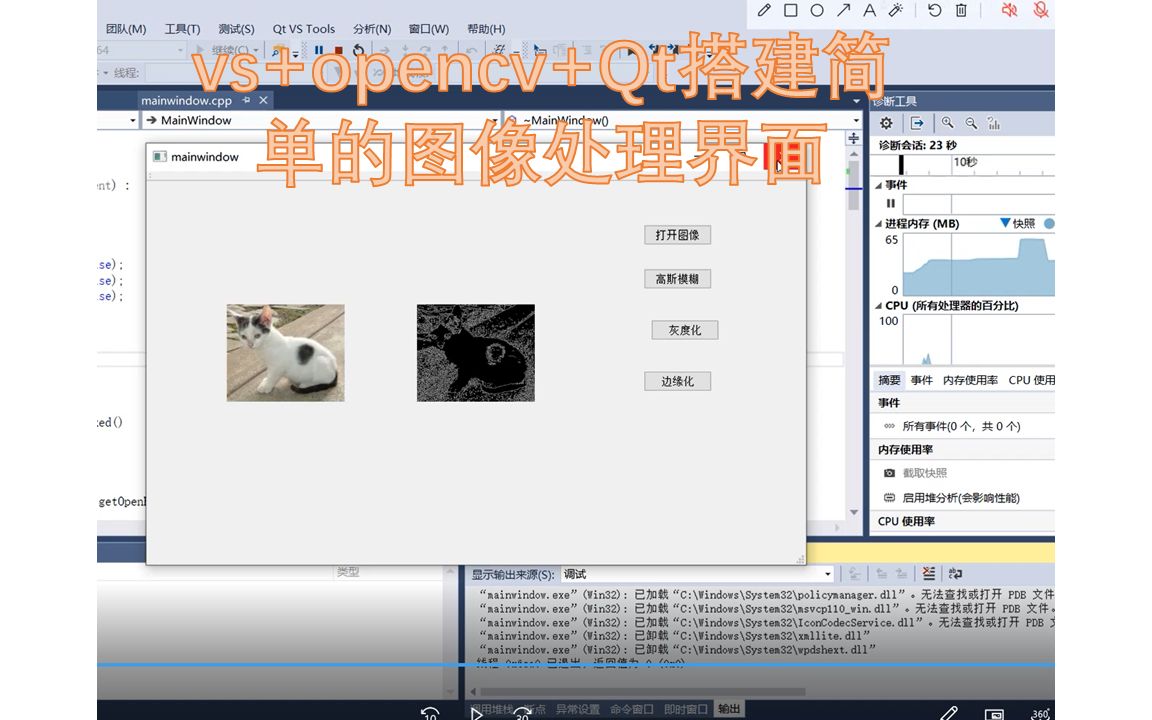Click the export report icon in 诊断工具
Viewport: 1152px width, 720px height.
(915, 122)
